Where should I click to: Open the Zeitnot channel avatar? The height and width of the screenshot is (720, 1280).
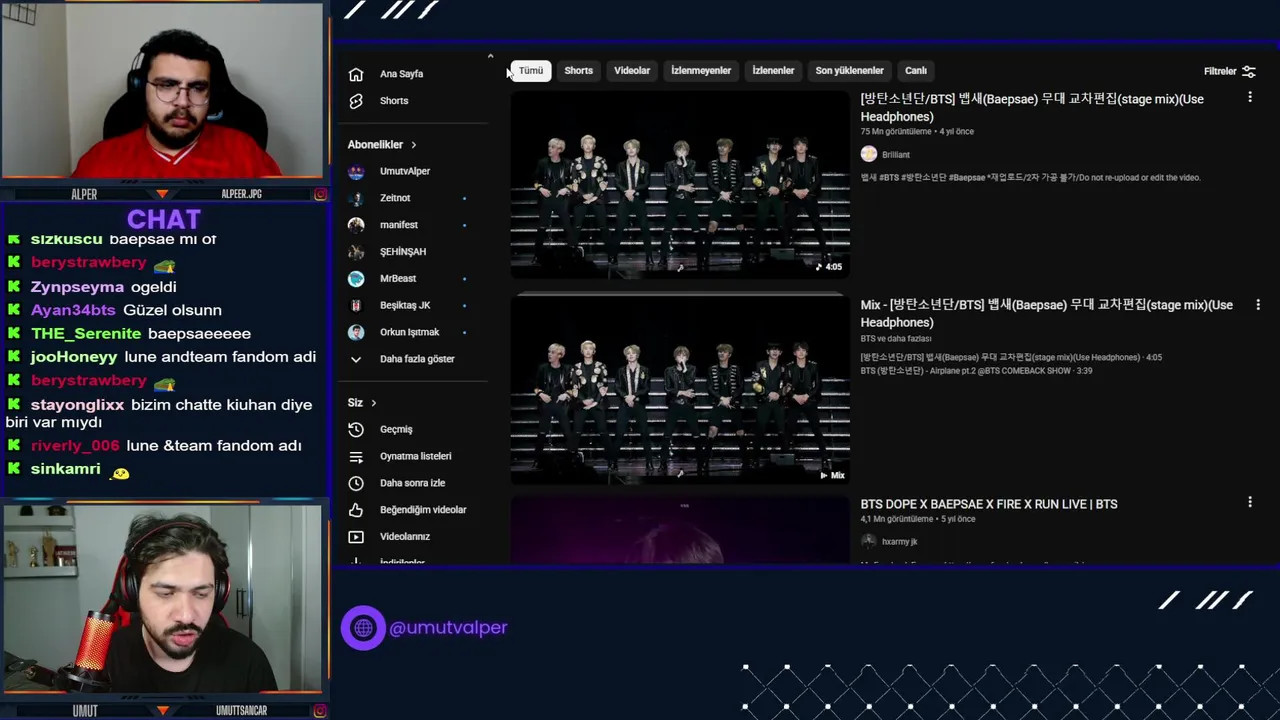356,198
